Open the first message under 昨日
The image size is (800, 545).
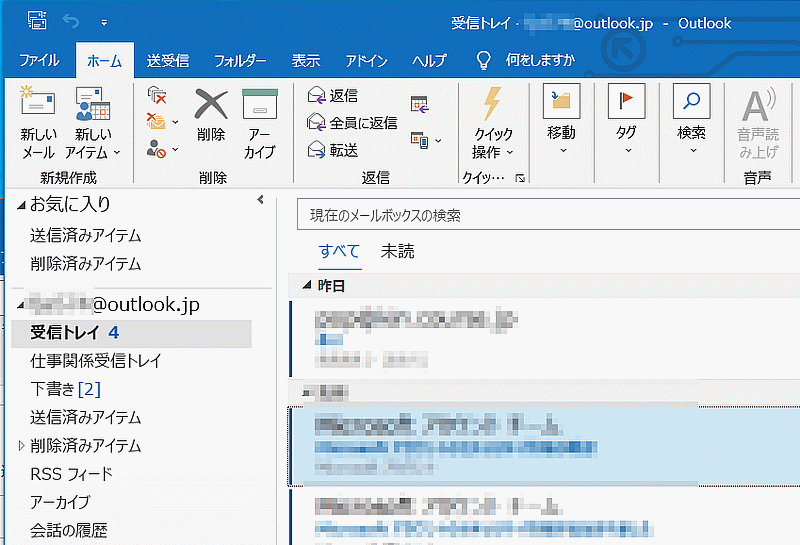click(x=544, y=339)
